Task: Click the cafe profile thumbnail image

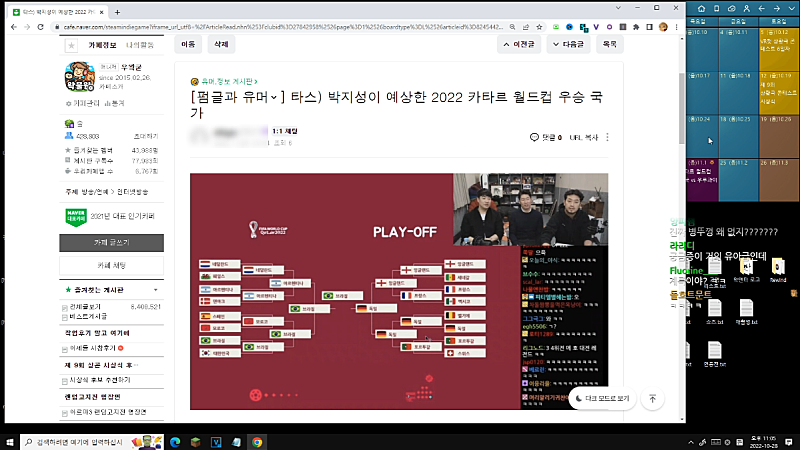Action: (x=80, y=77)
